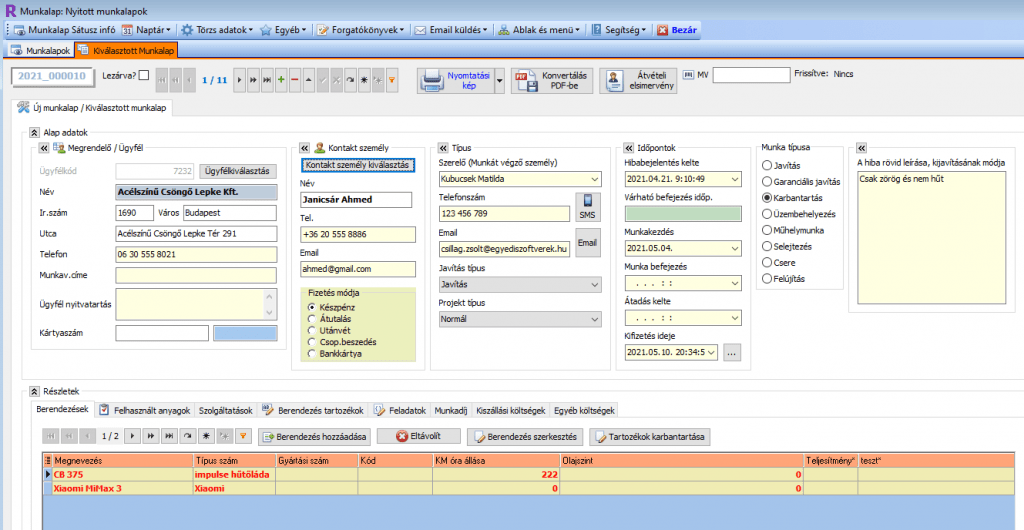This screenshot has height=530, width=1024.
Task: Refresh work order data in top navigator
Action: pos(350,79)
